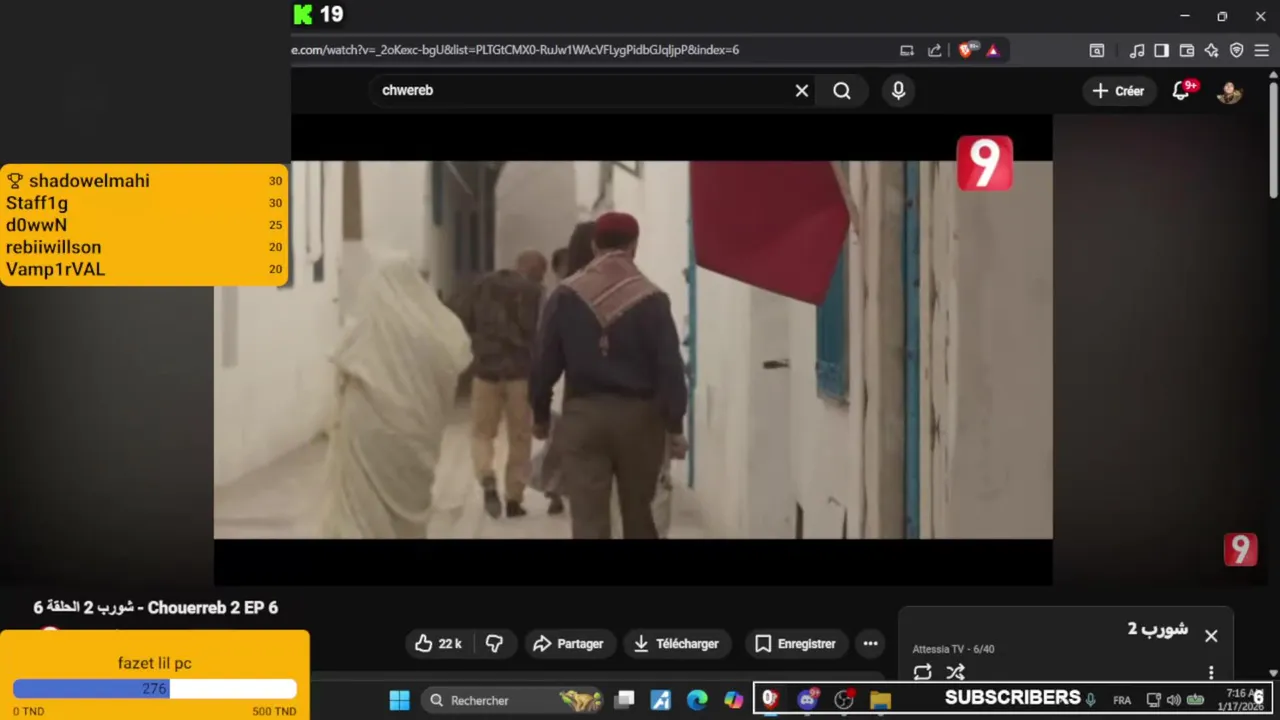Viewport: 1280px width, 720px height.
Task: Open OBS Studio from the taskbar
Action: click(x=844, y=700)
